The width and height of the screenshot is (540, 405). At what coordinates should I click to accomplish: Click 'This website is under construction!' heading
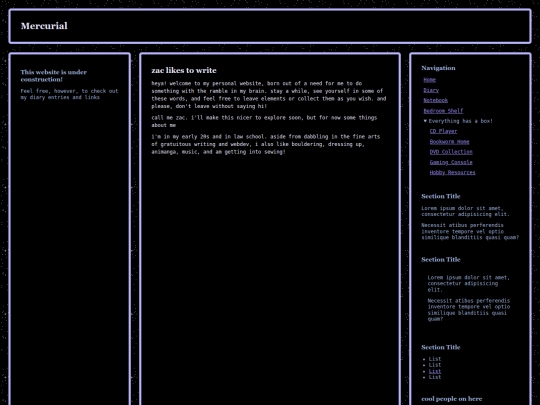[x=54, y=75]
